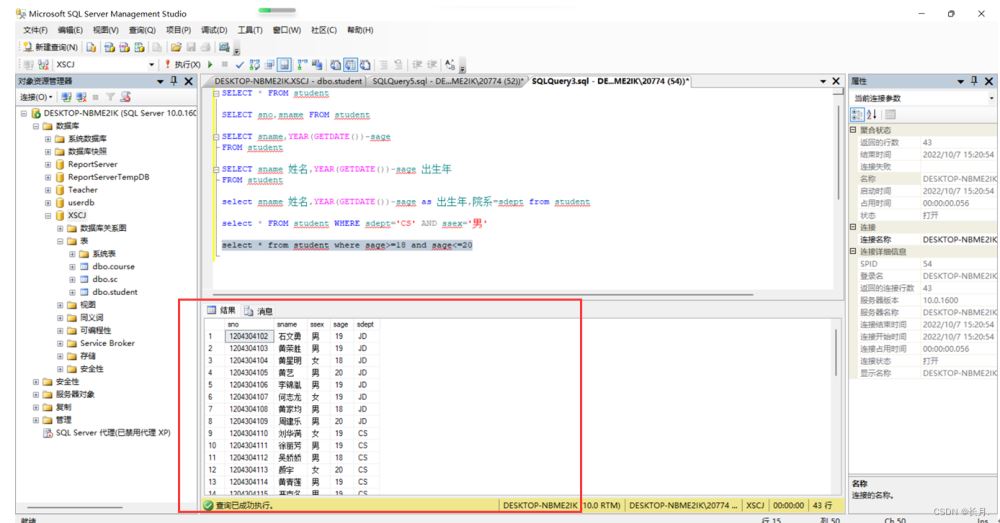Screen dimensions: 1000x523
Task: Click the 新建查询 (New Query) toolbar button
Action: 50,47
